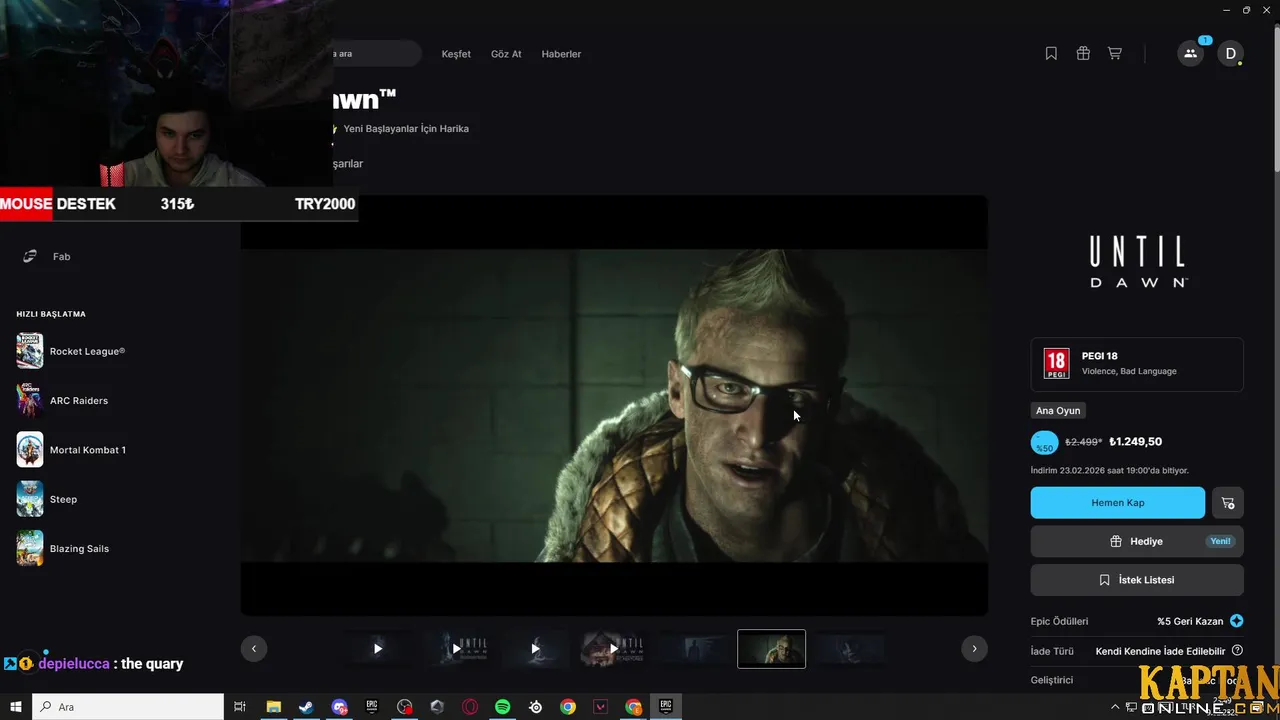1280x720 pixels.
Task: Open Spotify from the taskbar
Action: 503,707
